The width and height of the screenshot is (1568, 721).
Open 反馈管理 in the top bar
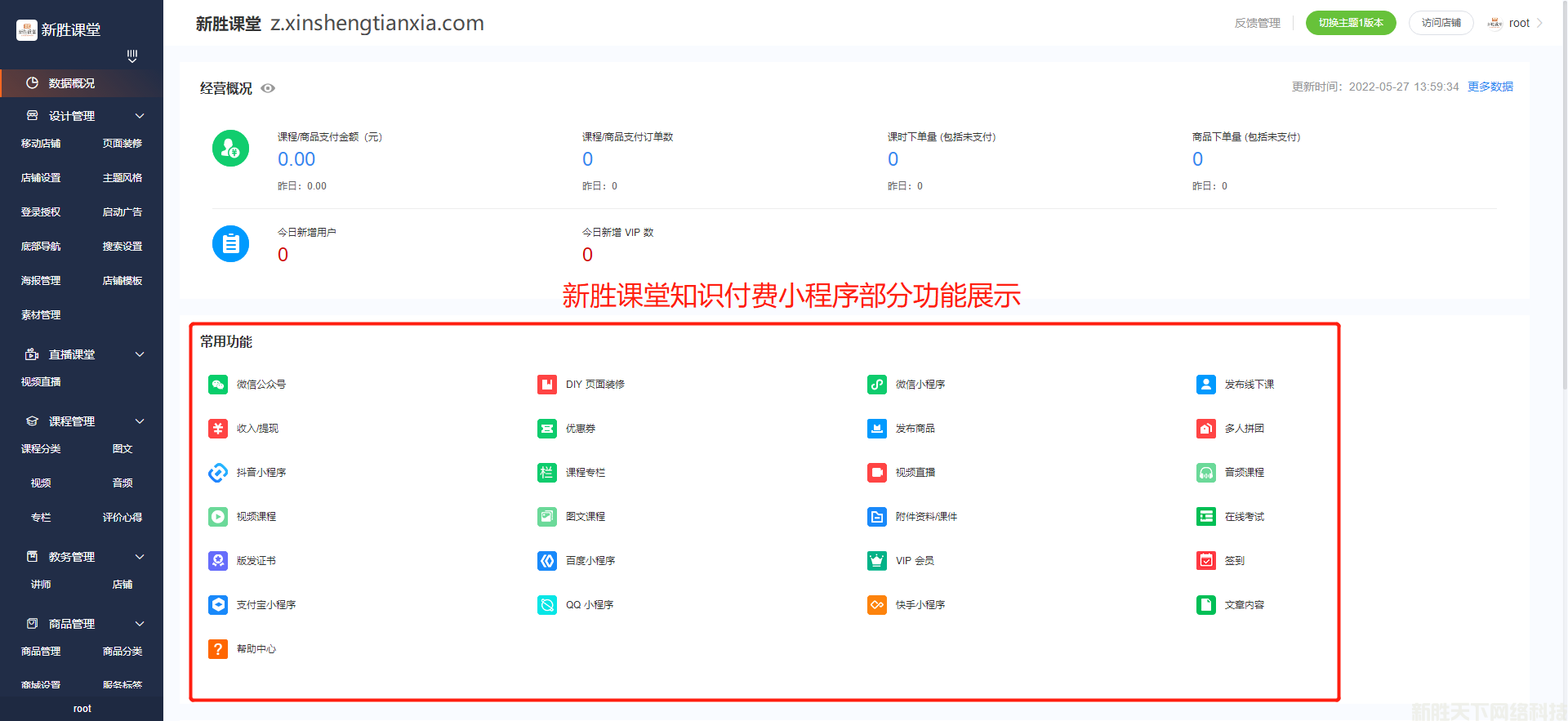(1257, 23)
